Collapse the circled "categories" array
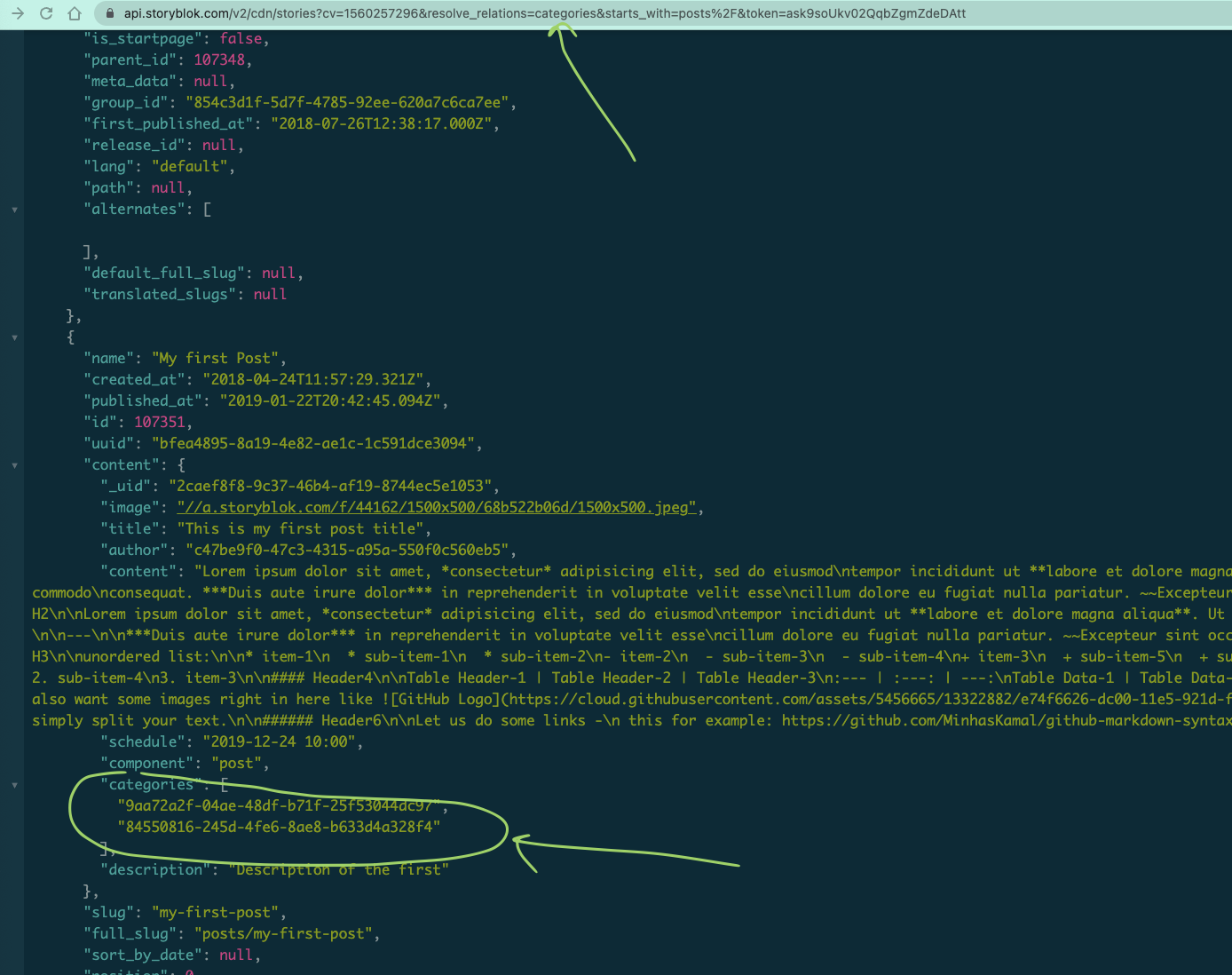The height and width of the screenshot is (975, 1232). (14, 785)
